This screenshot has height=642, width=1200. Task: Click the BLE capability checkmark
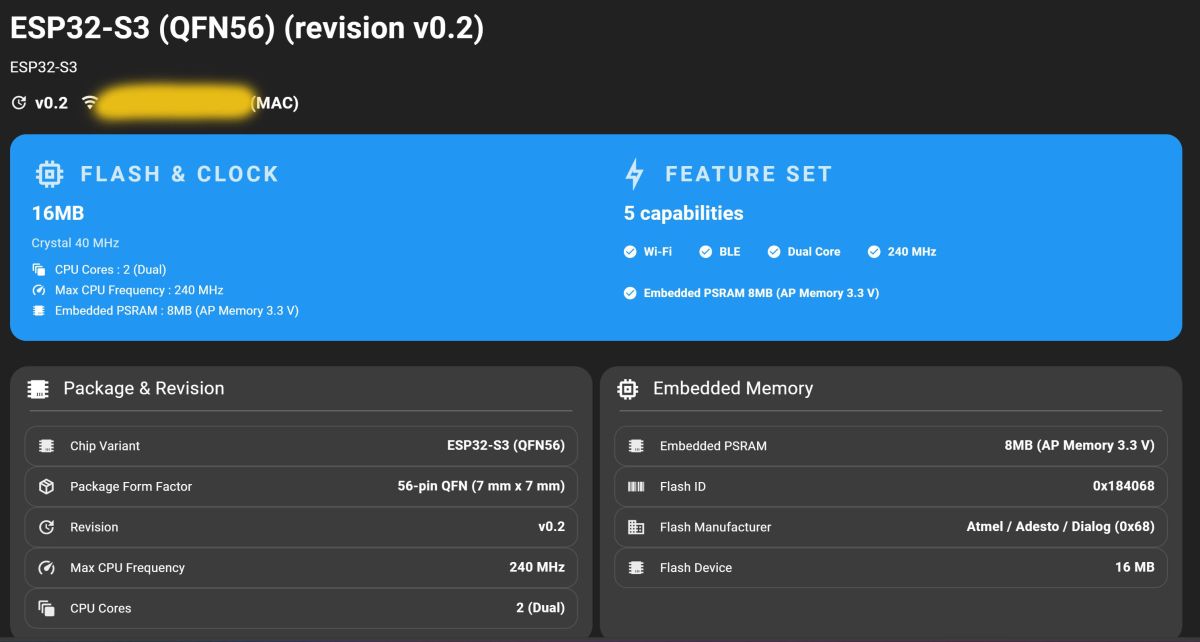(x=706, y=252)
